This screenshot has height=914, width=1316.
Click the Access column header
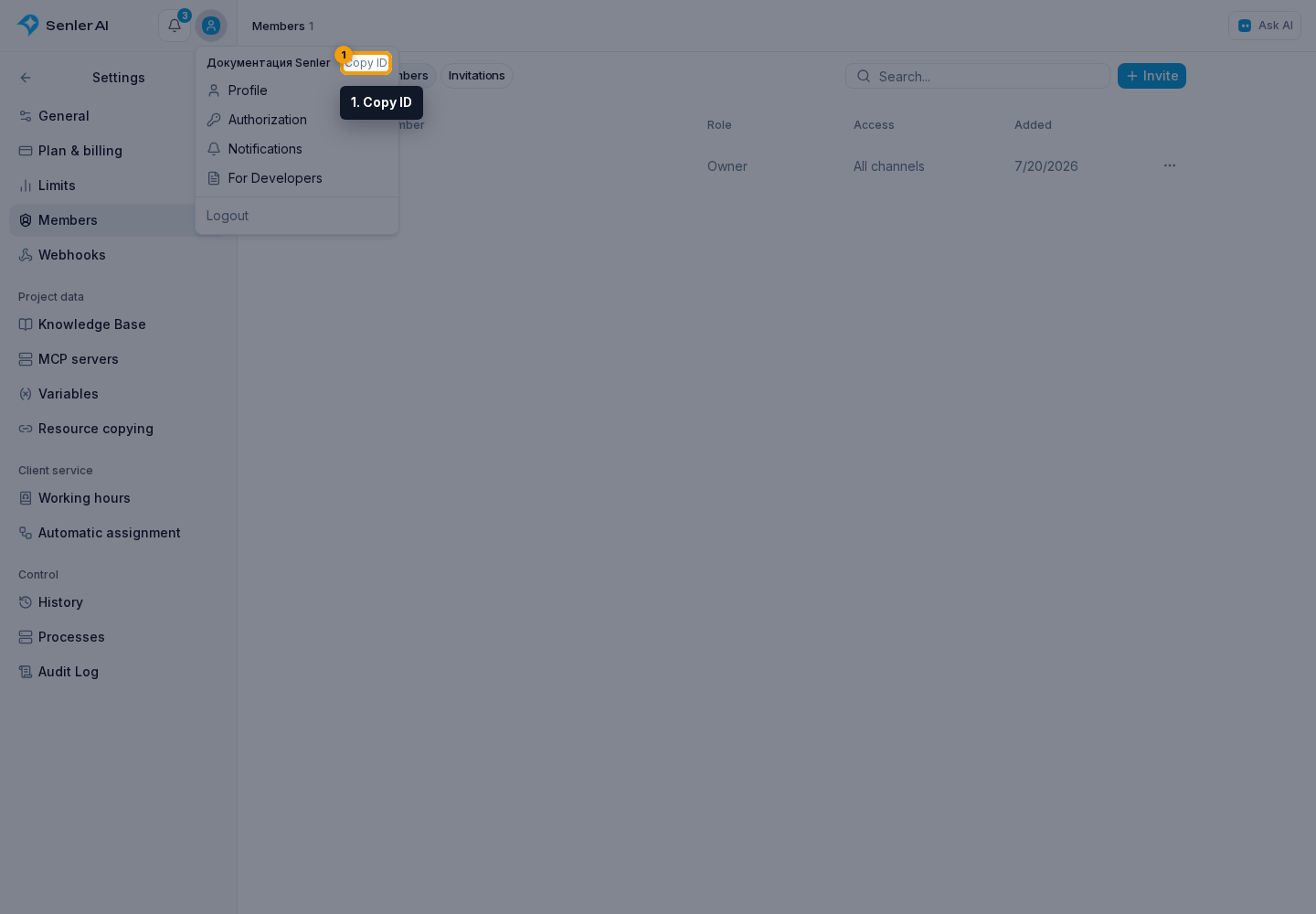[874, 125]
